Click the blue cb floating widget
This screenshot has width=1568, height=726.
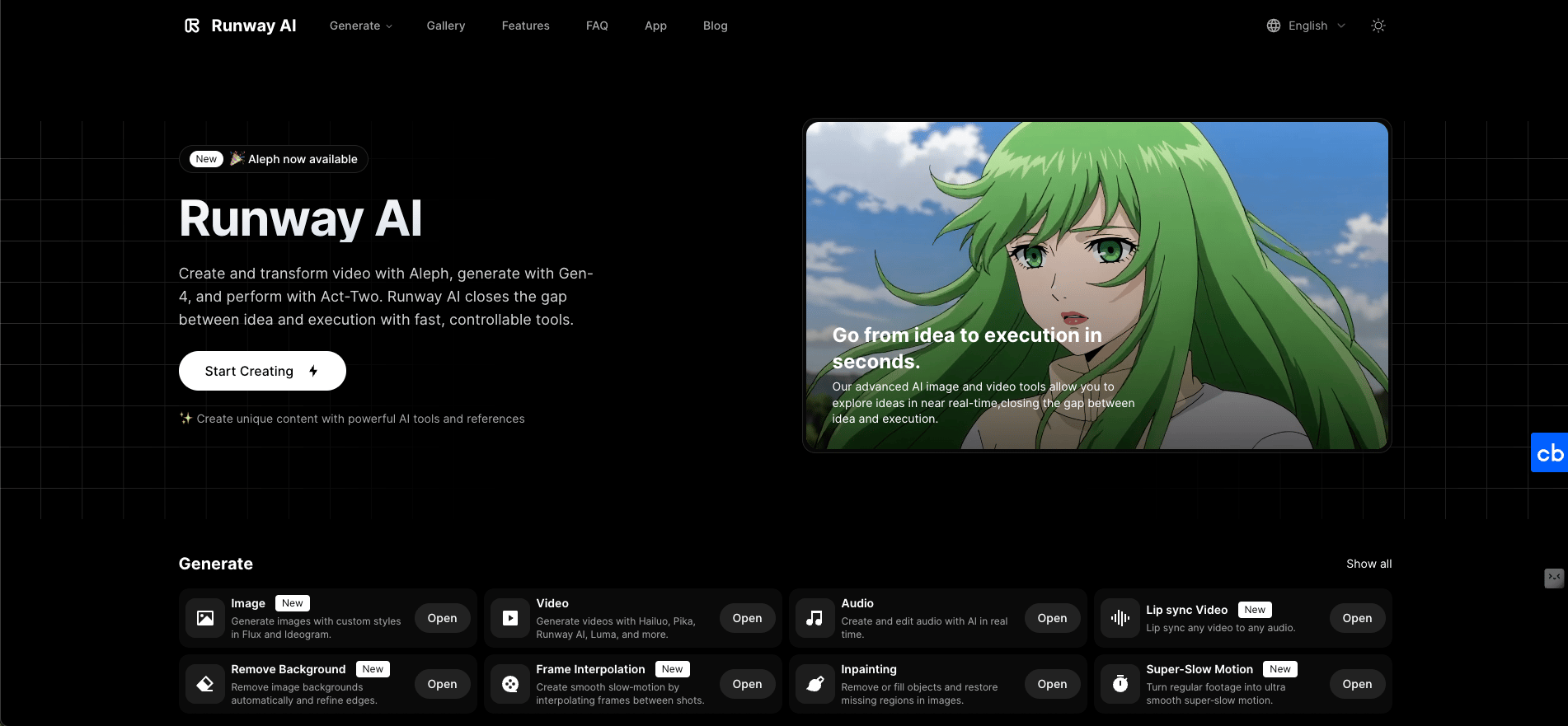1549,452
